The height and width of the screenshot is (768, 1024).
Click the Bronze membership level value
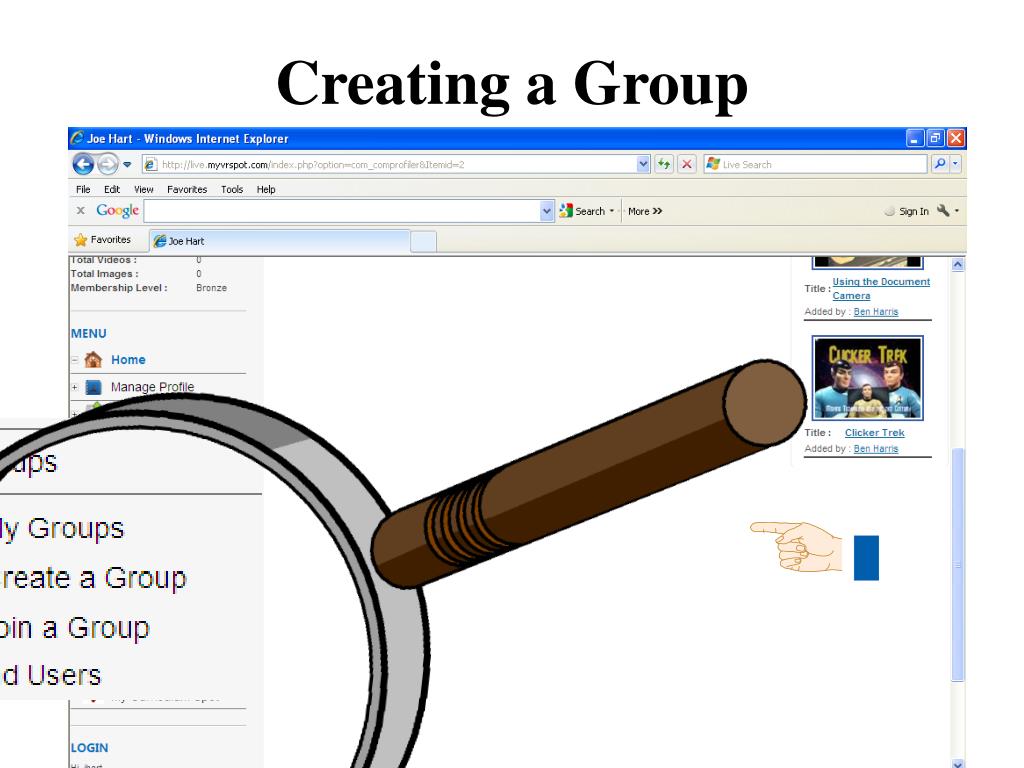[x=212, y=287]
